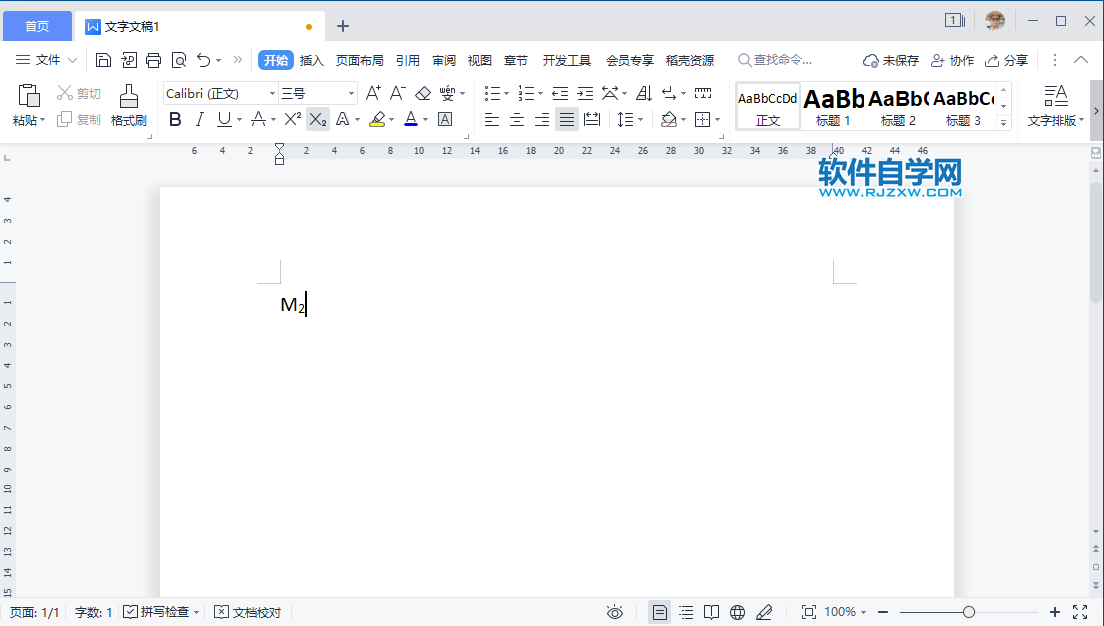This screenshot has width=1104, height=626.
Task: Select the 标题 1 heading style
Action: (833, 107)
